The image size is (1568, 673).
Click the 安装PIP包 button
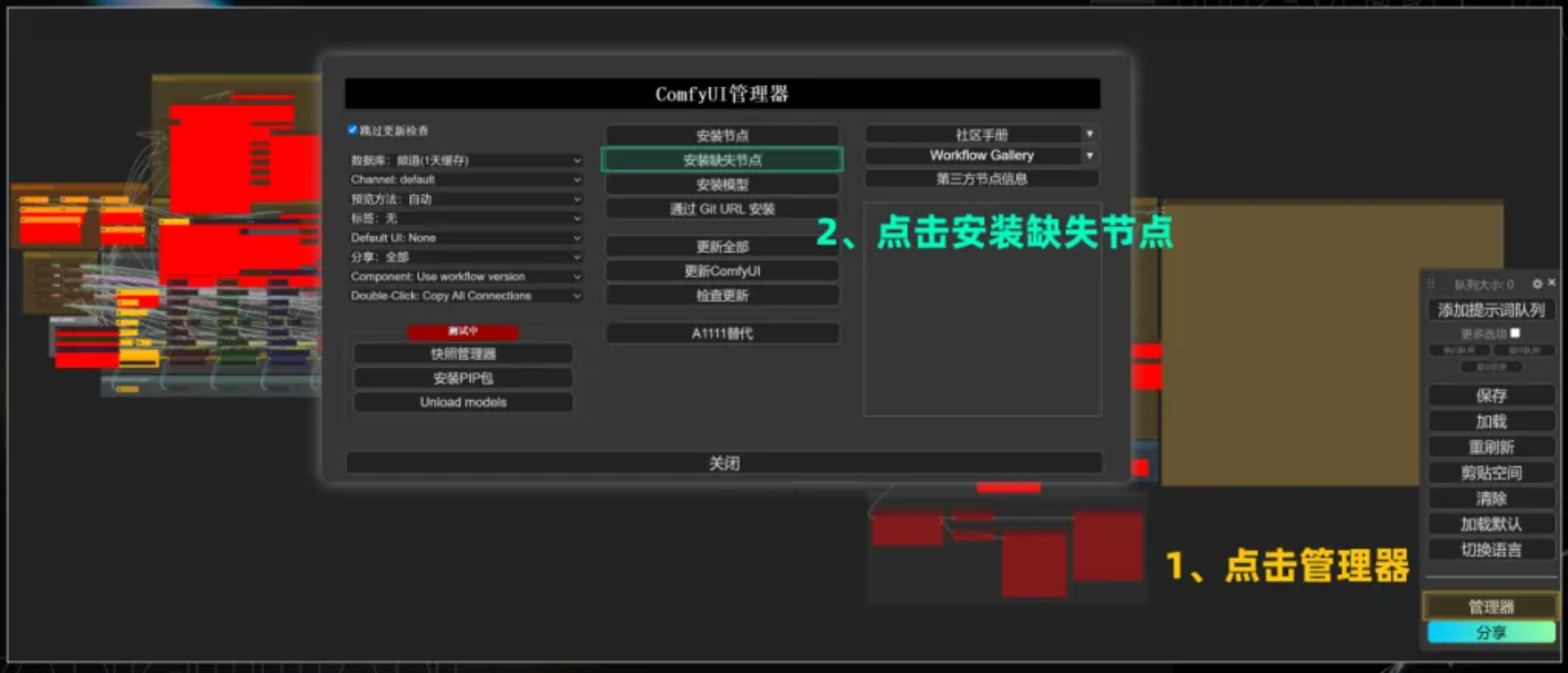point(463,378)
